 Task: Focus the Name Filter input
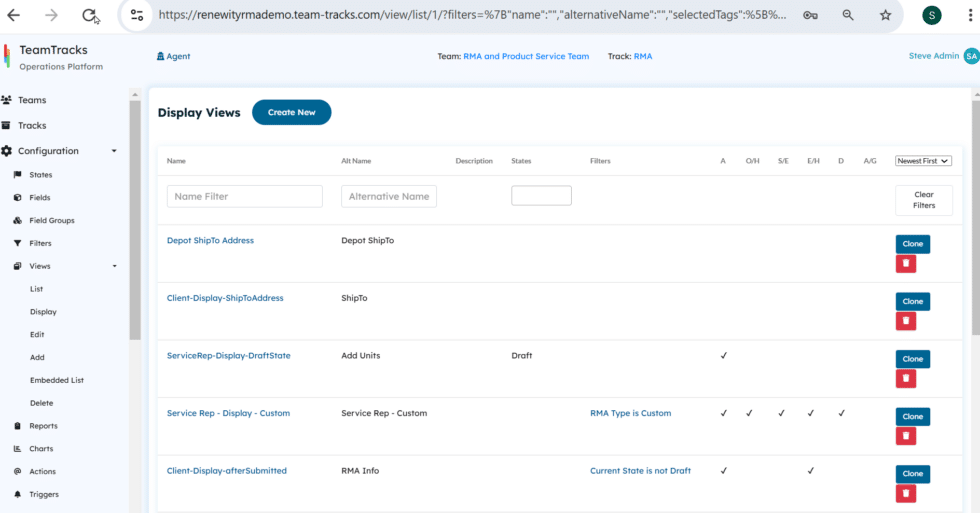[x=244, y=196]
